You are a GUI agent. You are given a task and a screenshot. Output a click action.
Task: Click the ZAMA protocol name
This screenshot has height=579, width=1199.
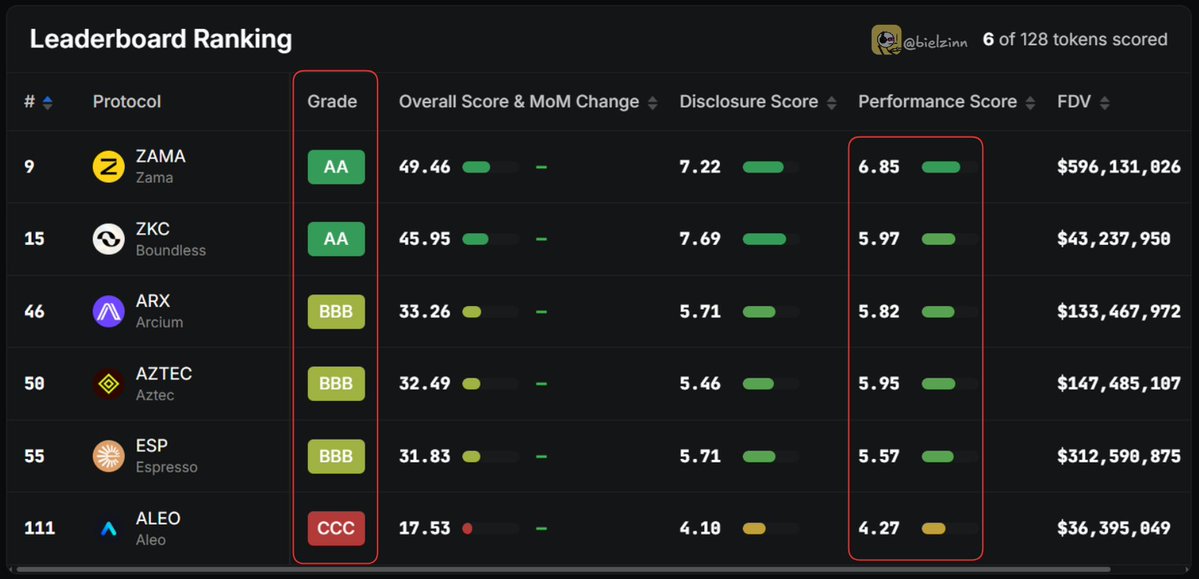[161, 156]
